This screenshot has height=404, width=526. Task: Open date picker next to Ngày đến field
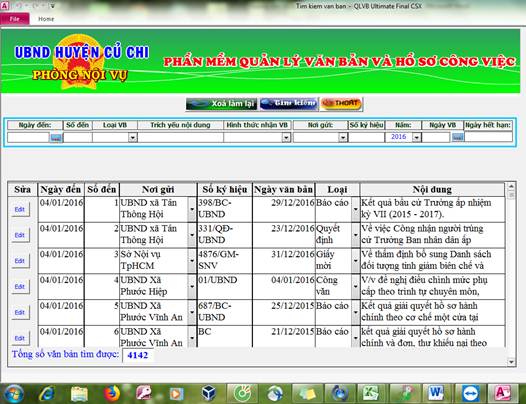click(56, 138)
